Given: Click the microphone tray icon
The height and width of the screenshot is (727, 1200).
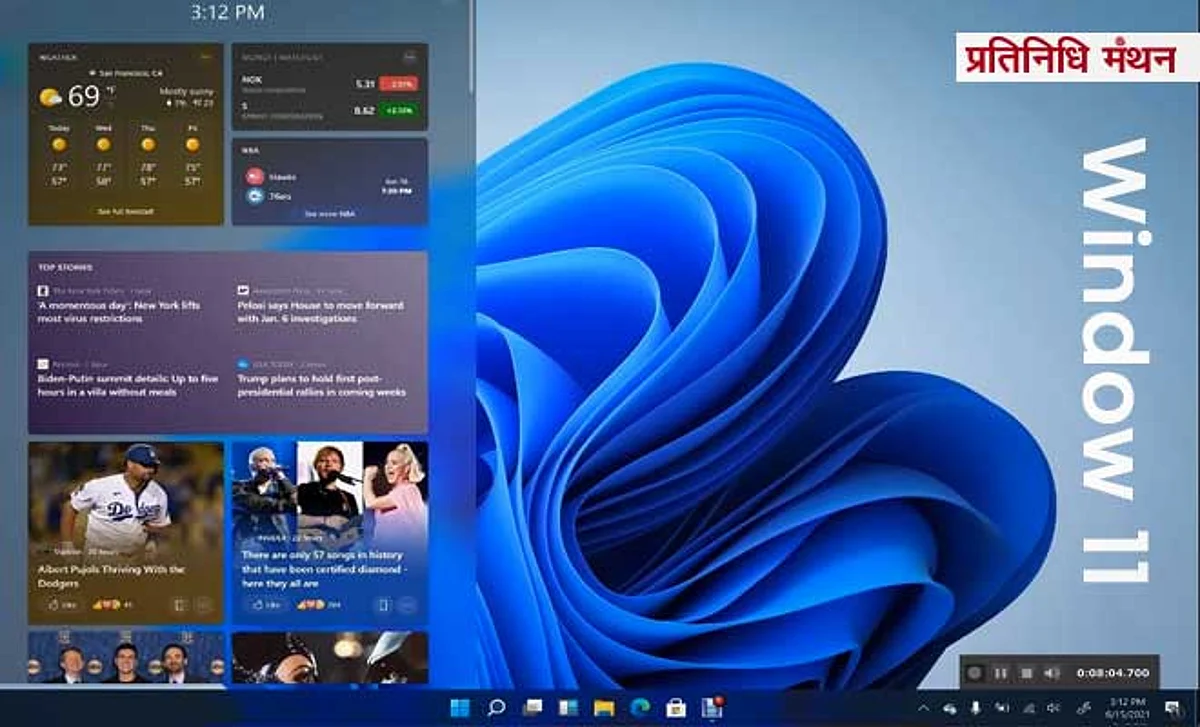Looking at the screenshot, I should (975, 708).
